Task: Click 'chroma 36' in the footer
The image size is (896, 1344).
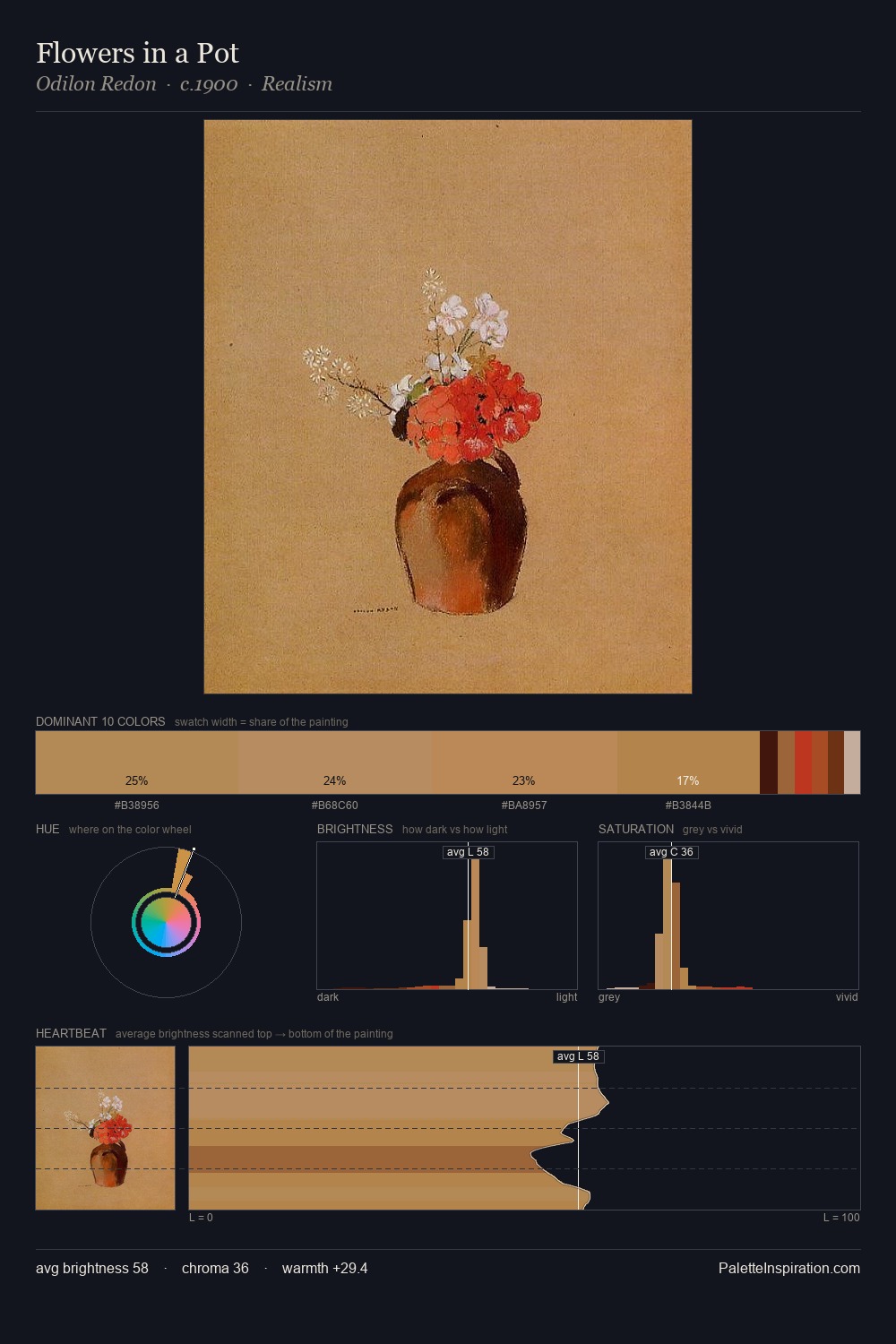Action: (215, 1268)
